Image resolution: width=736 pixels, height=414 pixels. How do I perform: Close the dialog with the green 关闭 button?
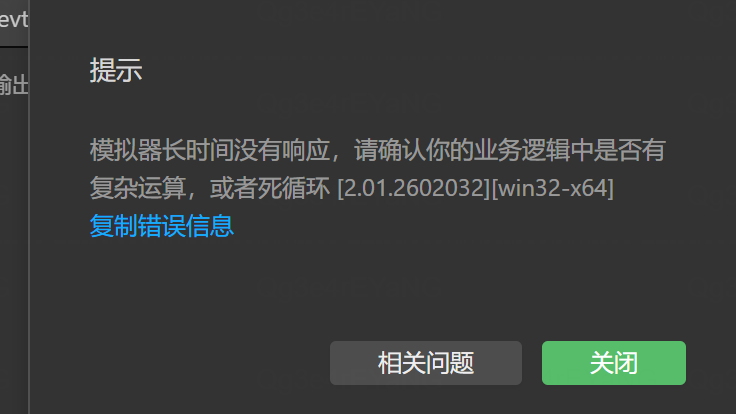(x=613, y=363)
